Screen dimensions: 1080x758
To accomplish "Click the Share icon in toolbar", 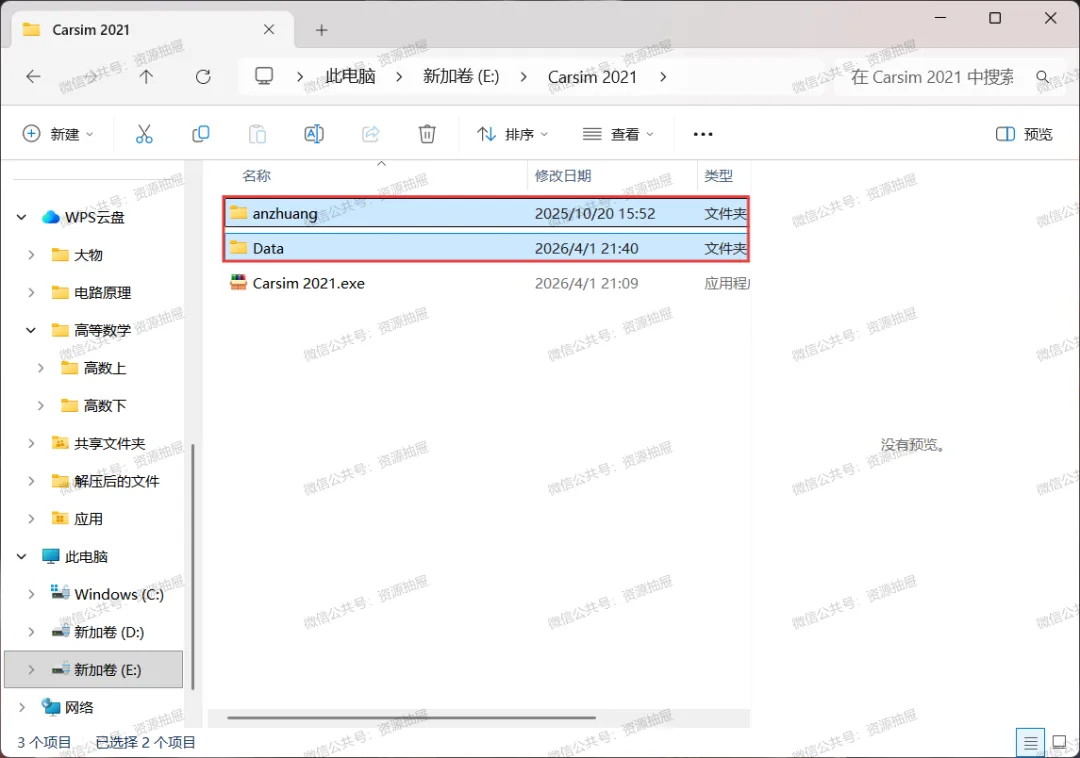I will pos(371,134).
